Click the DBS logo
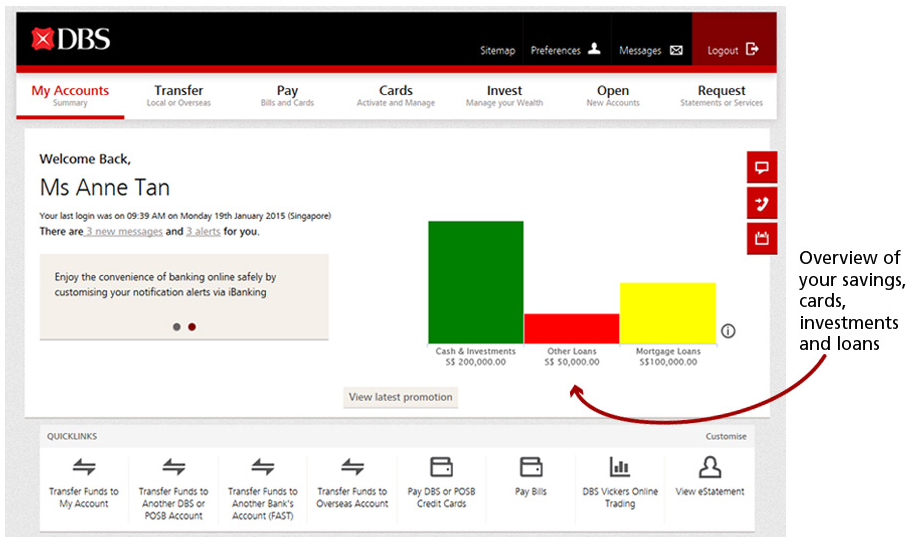The width and height of the screenshot is (915, 545). (71, 40)
